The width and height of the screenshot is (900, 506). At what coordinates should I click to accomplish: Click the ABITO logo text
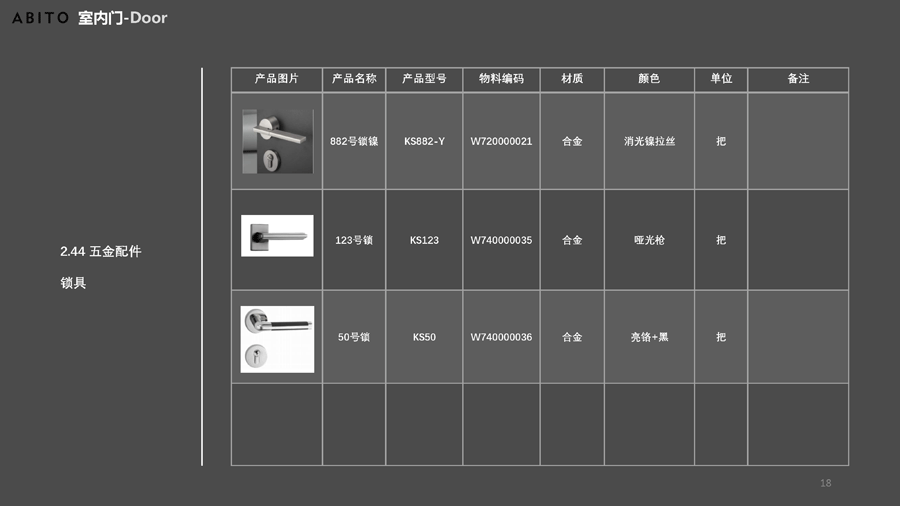[40, 18]
